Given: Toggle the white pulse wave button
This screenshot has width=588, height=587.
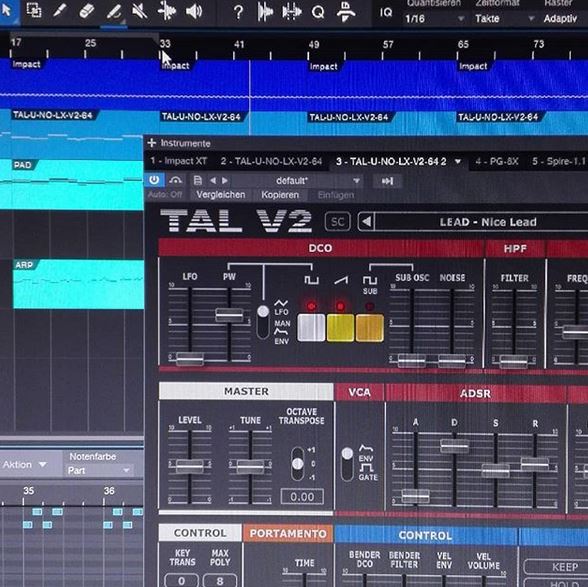Looking at the screenshot, I should (x=311, y=327).
